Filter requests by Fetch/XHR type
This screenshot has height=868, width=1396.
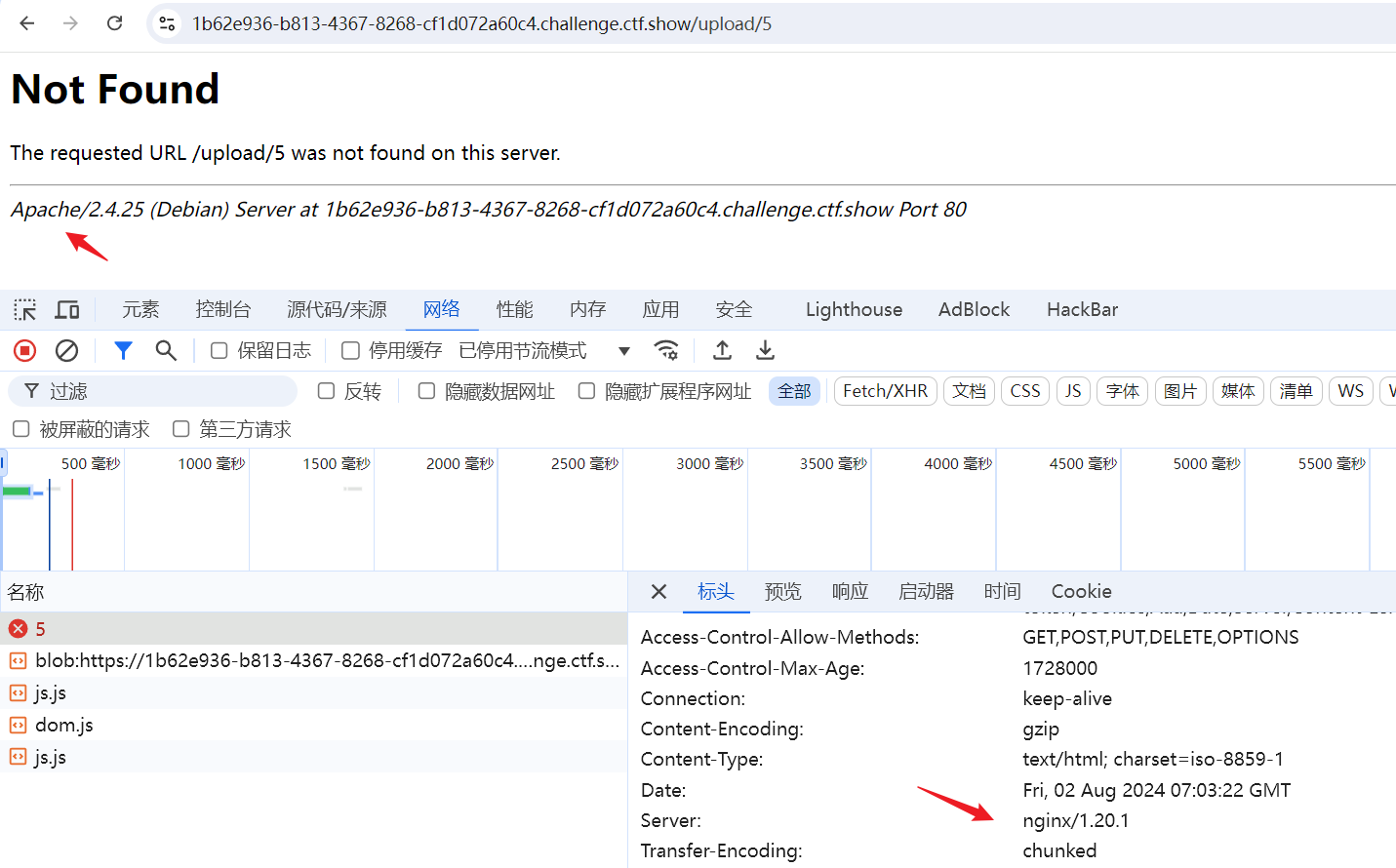885,391
